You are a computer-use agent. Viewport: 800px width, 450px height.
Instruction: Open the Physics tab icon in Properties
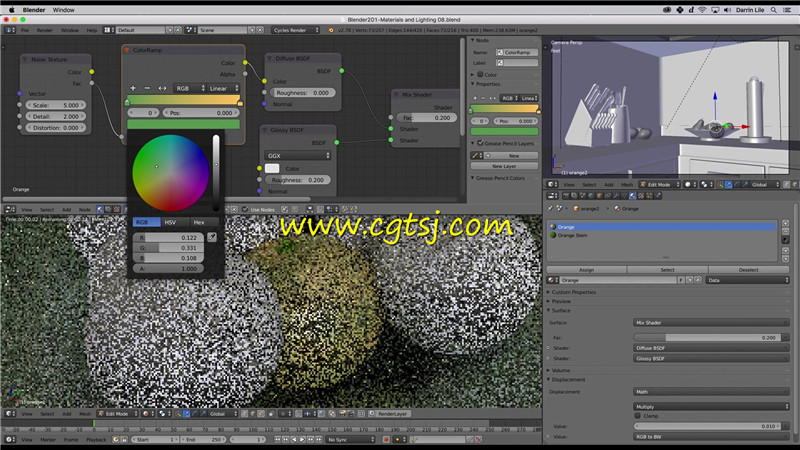[658, 195]
